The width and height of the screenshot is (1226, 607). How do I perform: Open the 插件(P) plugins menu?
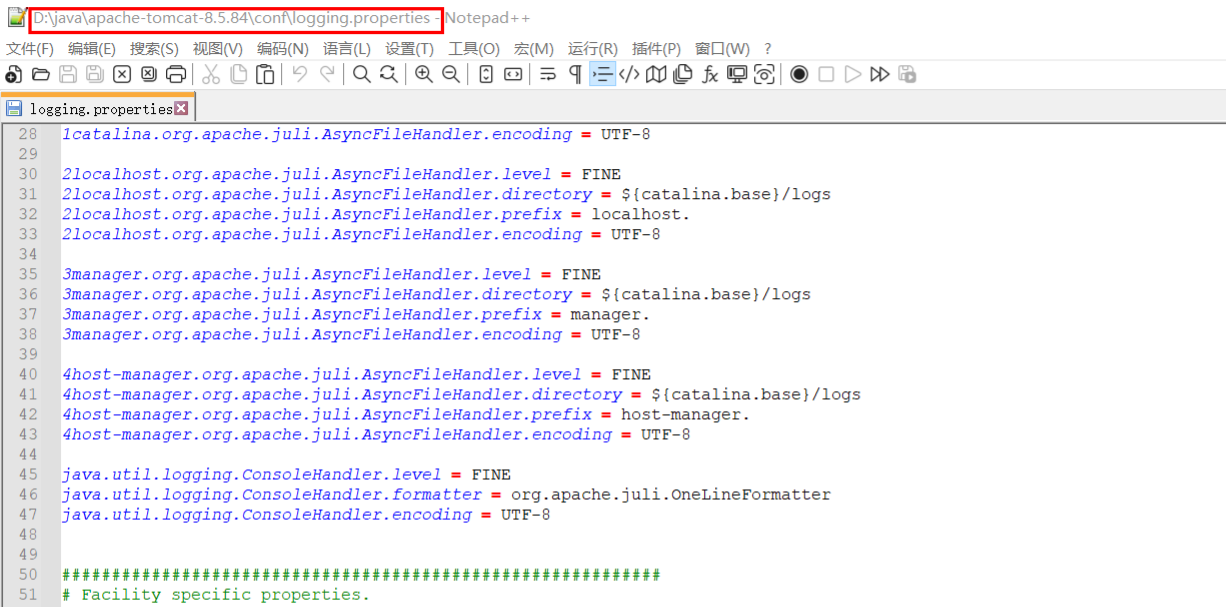(x=657, y=48)
